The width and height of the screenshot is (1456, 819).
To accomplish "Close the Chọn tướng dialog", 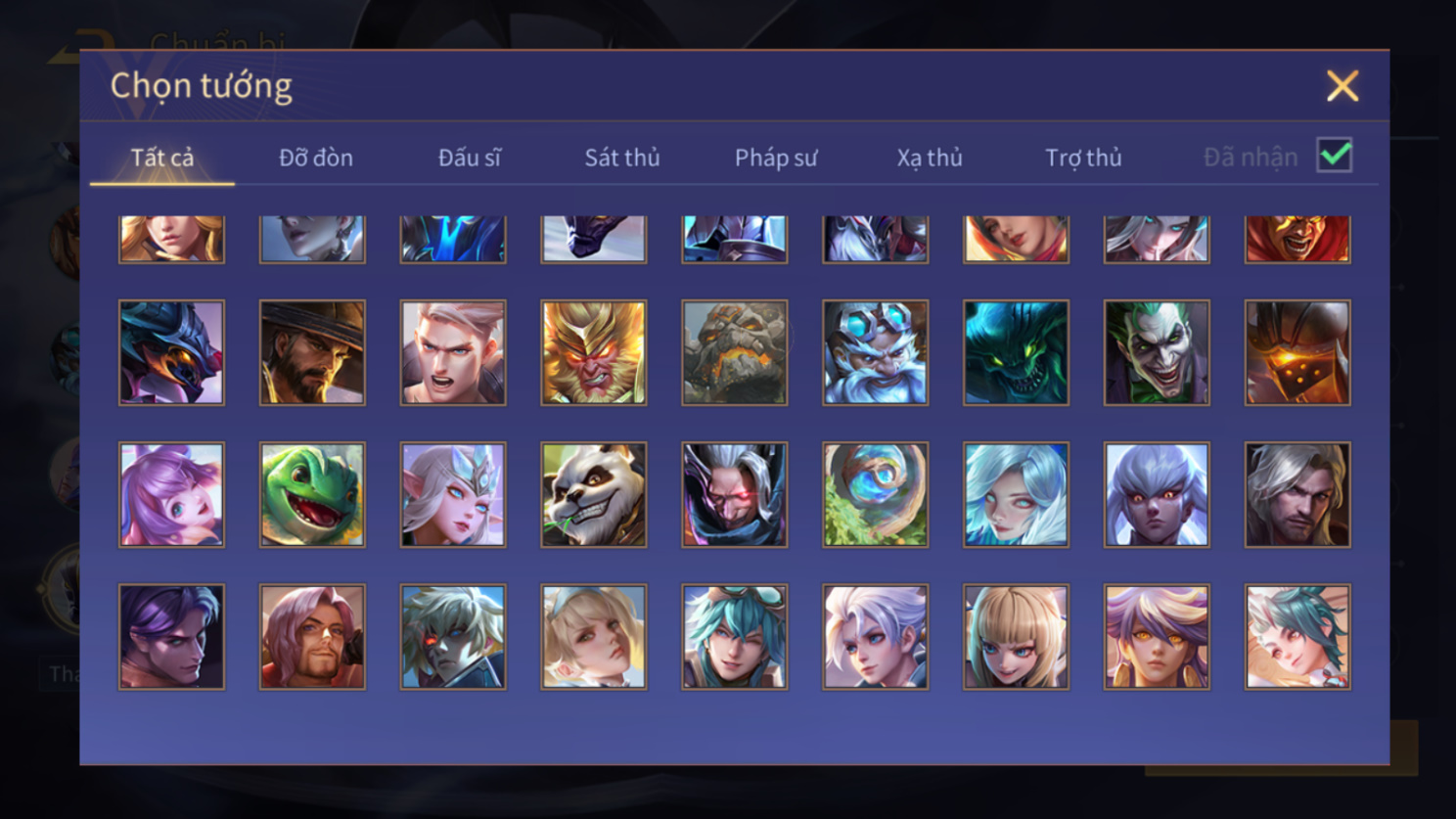I will coord(1342,86).
